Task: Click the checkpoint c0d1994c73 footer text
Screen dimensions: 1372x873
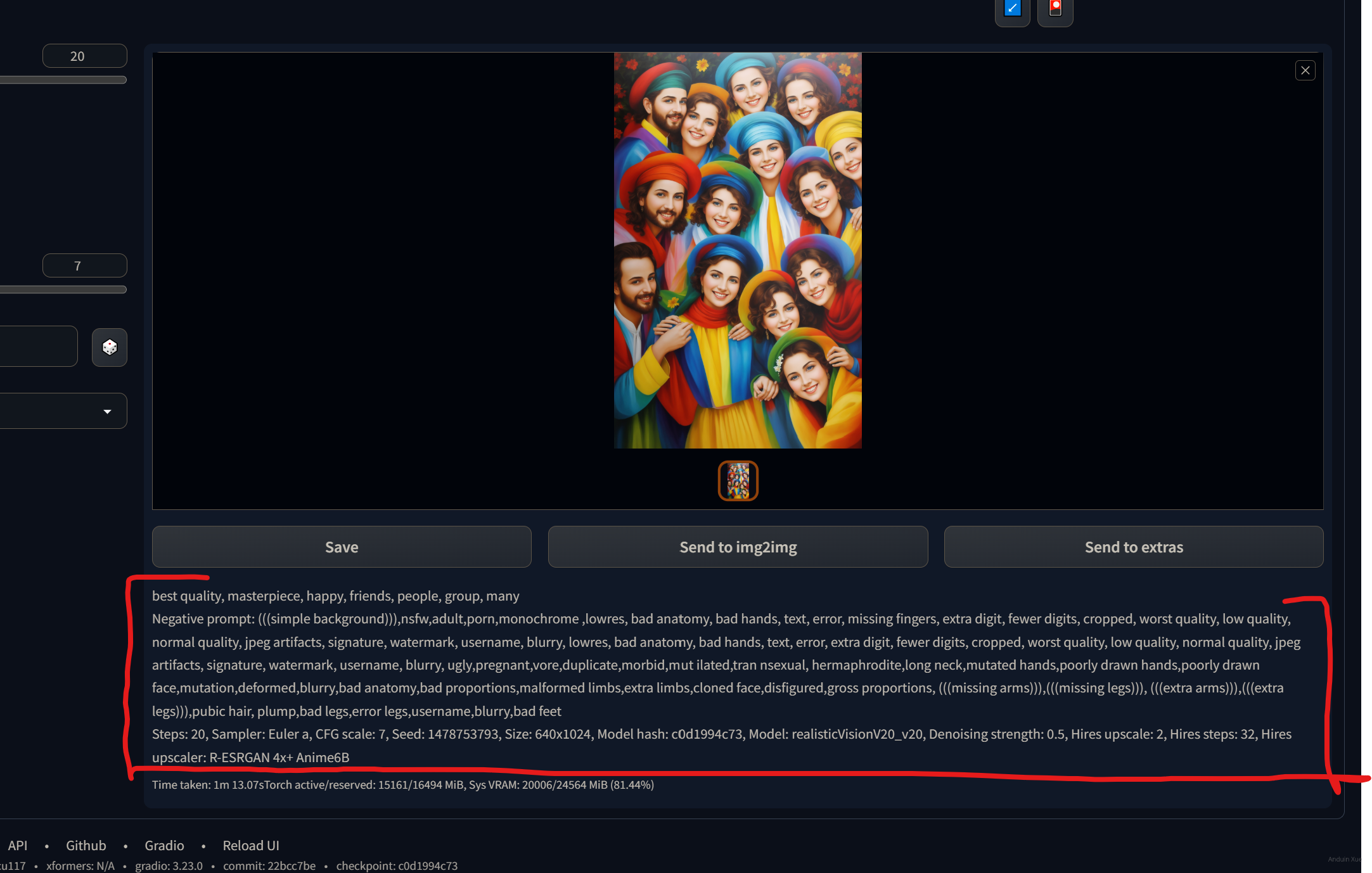Action: pos(397,865)
